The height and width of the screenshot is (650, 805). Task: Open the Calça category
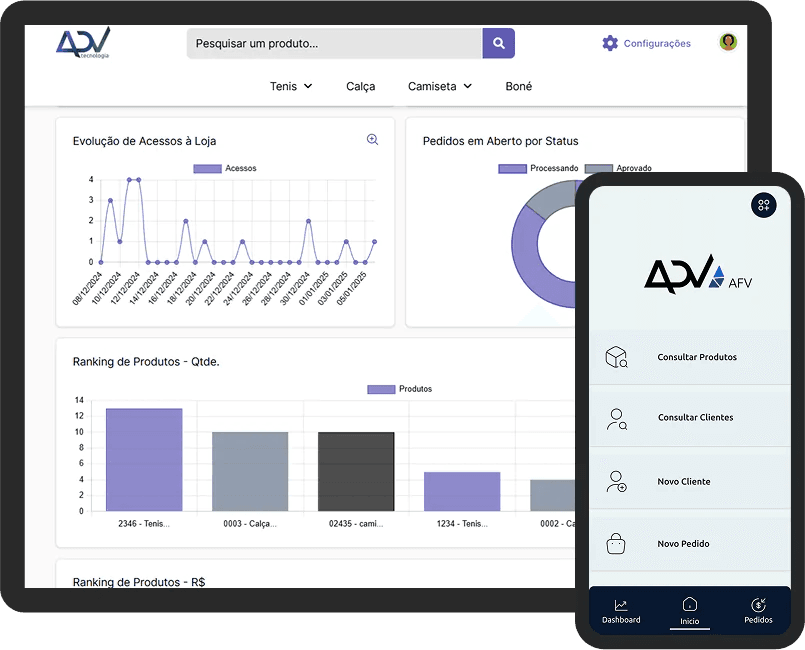coord(360,86)
